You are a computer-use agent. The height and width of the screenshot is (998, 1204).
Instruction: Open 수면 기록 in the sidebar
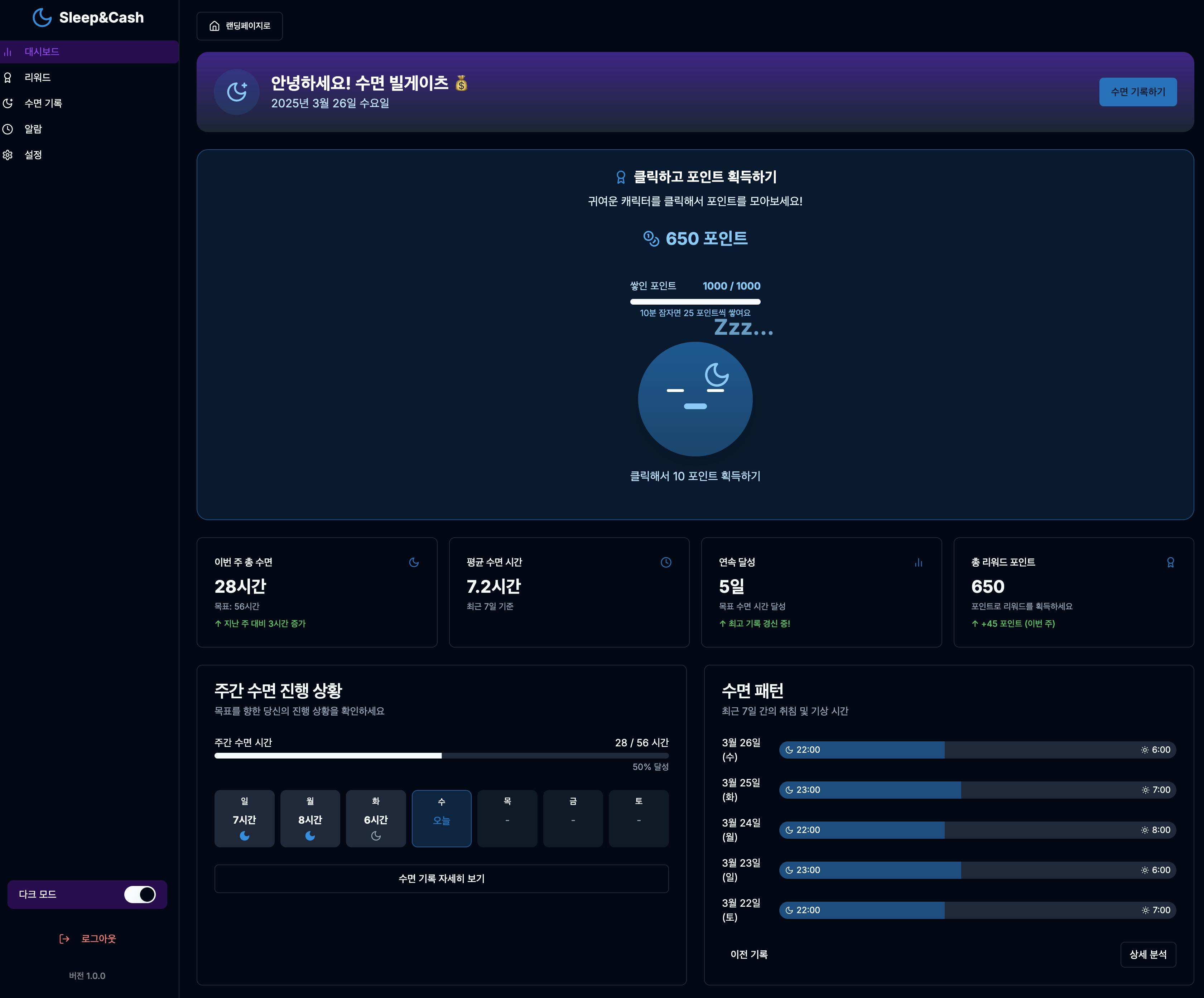pyautogui.click(x=43, y=103)
